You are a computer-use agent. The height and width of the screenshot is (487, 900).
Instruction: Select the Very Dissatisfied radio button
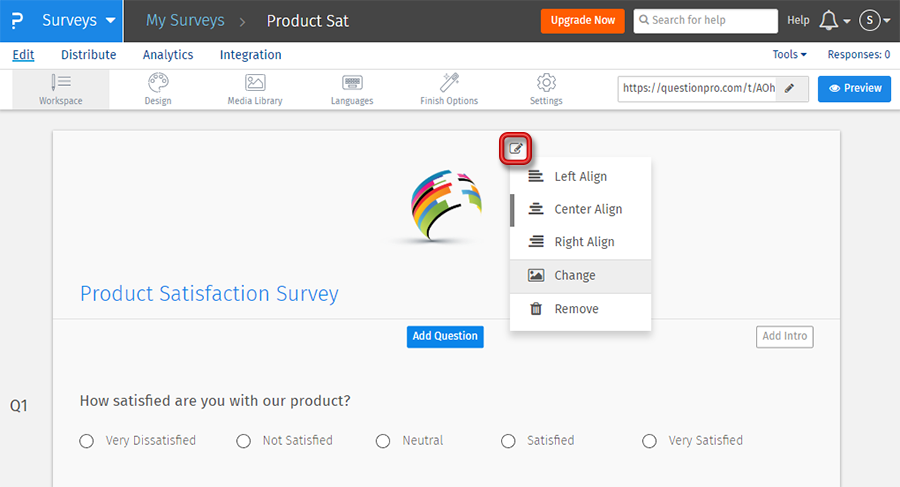(x=87, y=441)
